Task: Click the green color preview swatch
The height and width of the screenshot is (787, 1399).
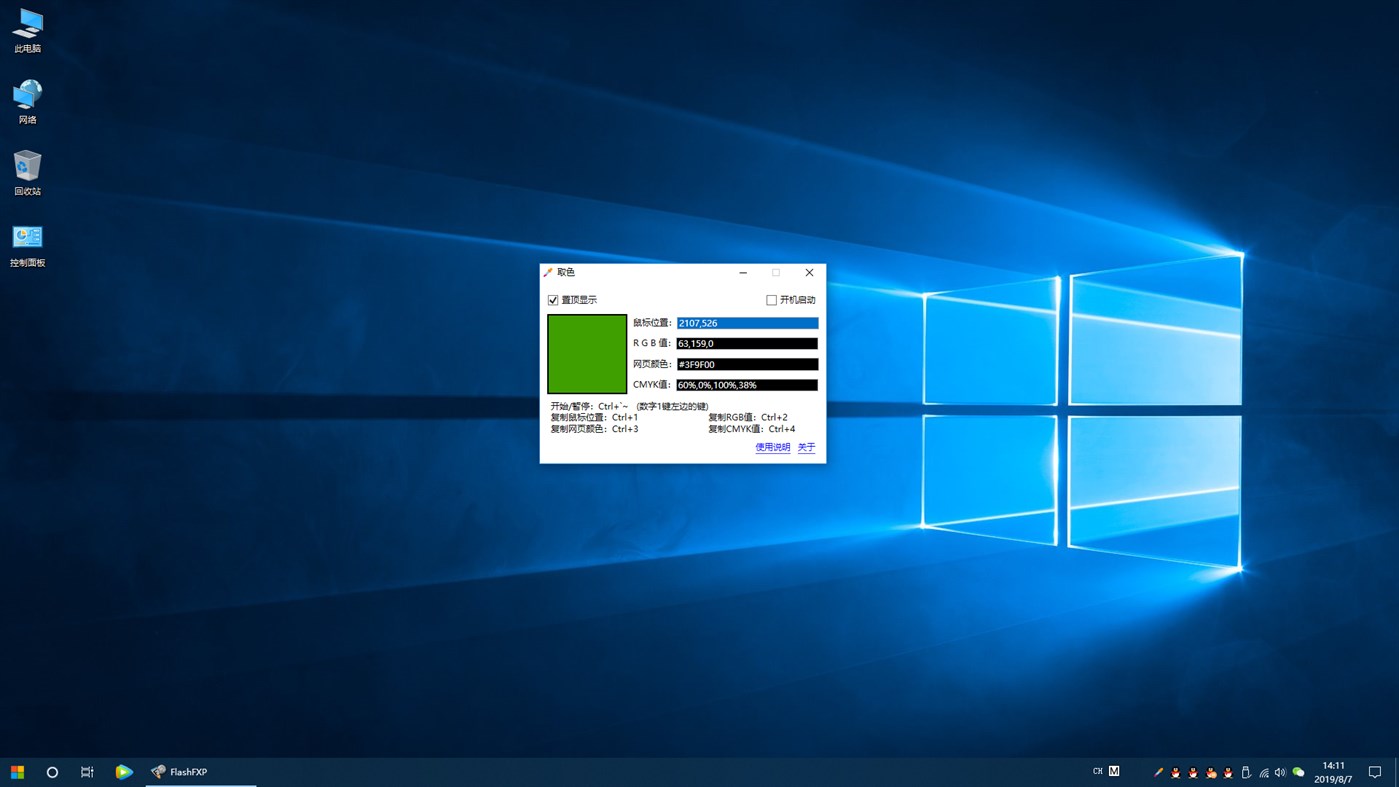Action: pyautogui.click(x=587, y=354)
